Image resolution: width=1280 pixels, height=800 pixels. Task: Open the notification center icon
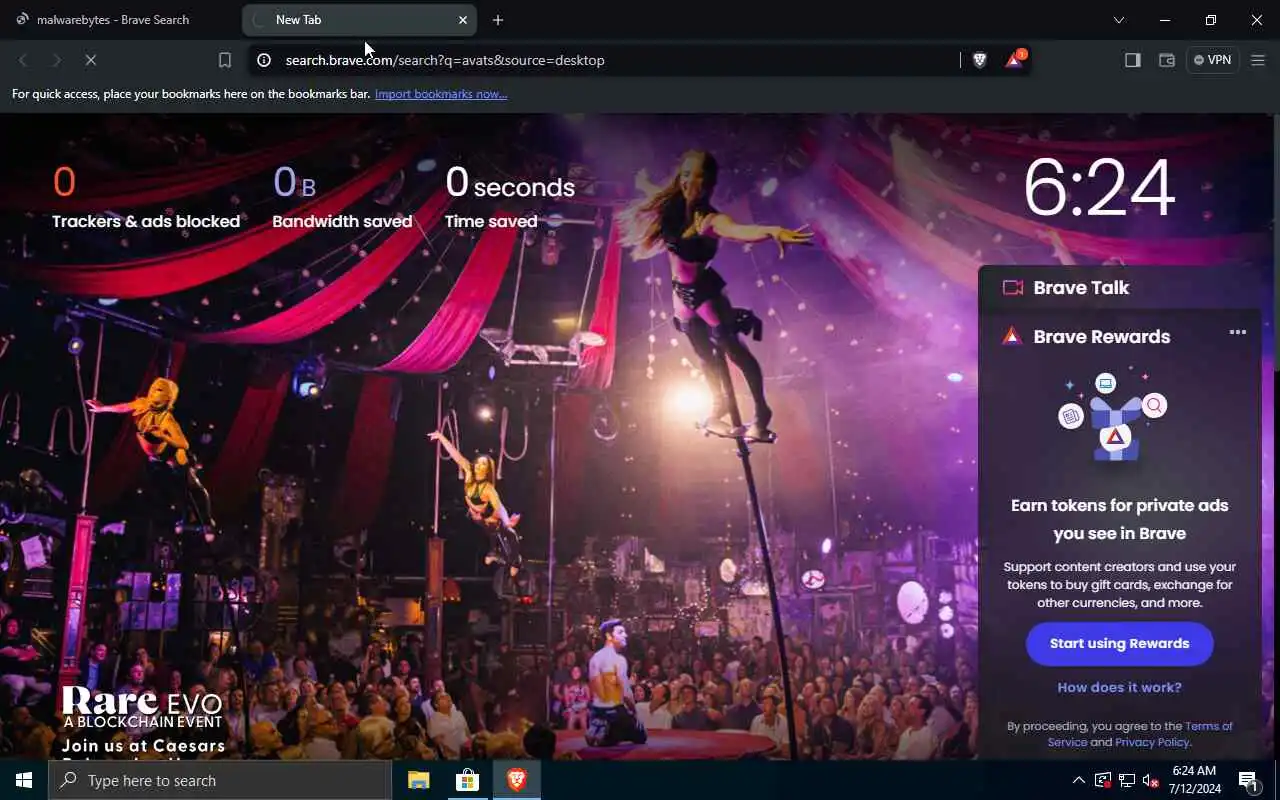pyautogui.click(x=1248, y=780)
